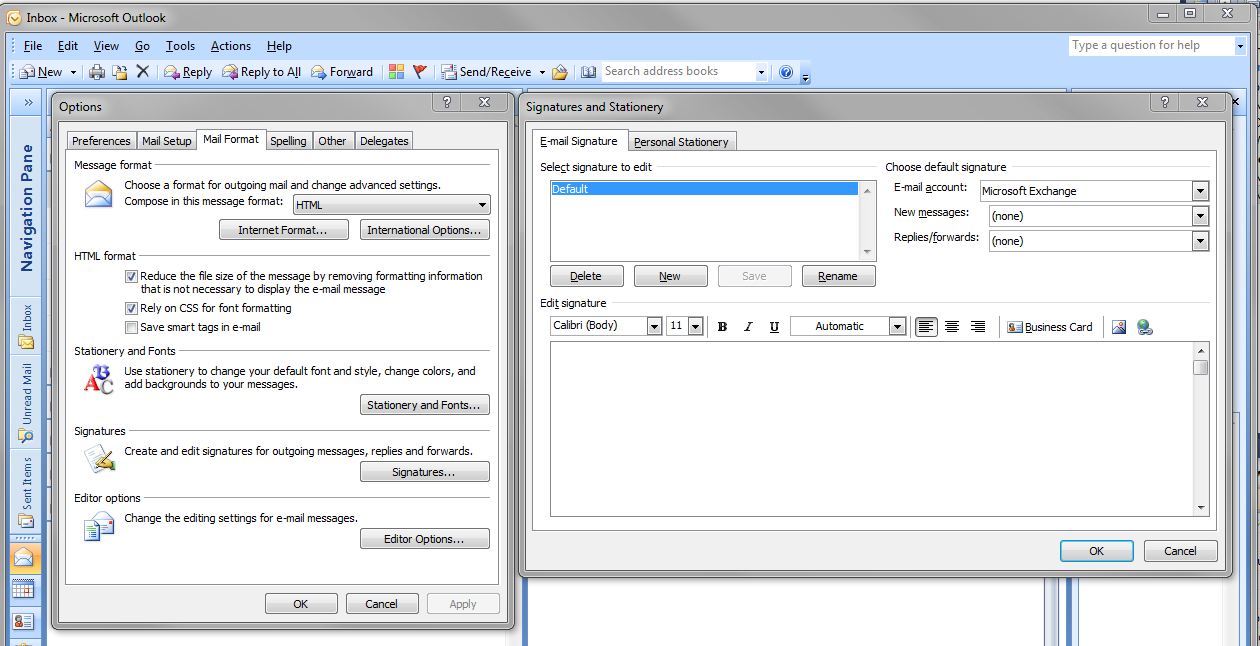This screenshot has height=646, width=1260.
Task: Click Reply in the Outlook toolbar
Action: click(x=188, y=72)
